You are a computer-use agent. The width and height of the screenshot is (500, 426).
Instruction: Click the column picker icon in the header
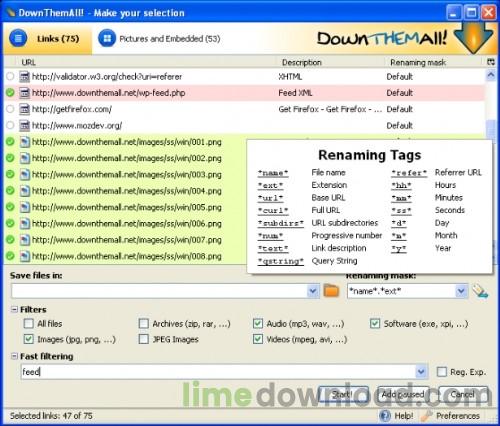[491, 62]
